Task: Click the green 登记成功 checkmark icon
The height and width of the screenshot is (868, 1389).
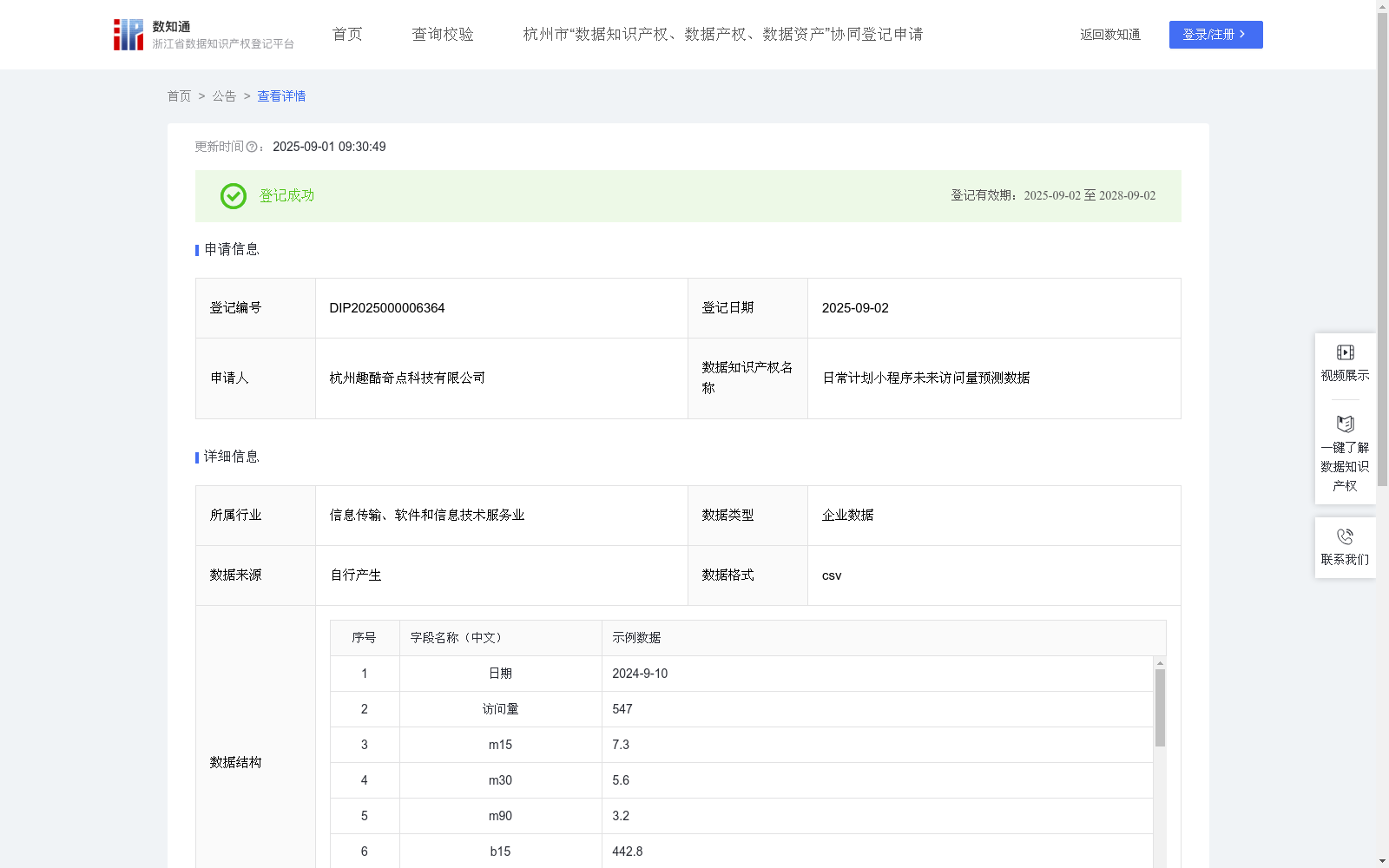Action: click(x=234, y=196)
